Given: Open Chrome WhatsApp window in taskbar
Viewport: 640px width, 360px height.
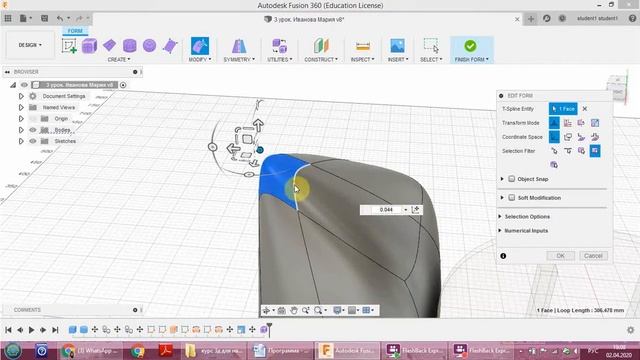Looking at the screenshot, I should 90,351.
